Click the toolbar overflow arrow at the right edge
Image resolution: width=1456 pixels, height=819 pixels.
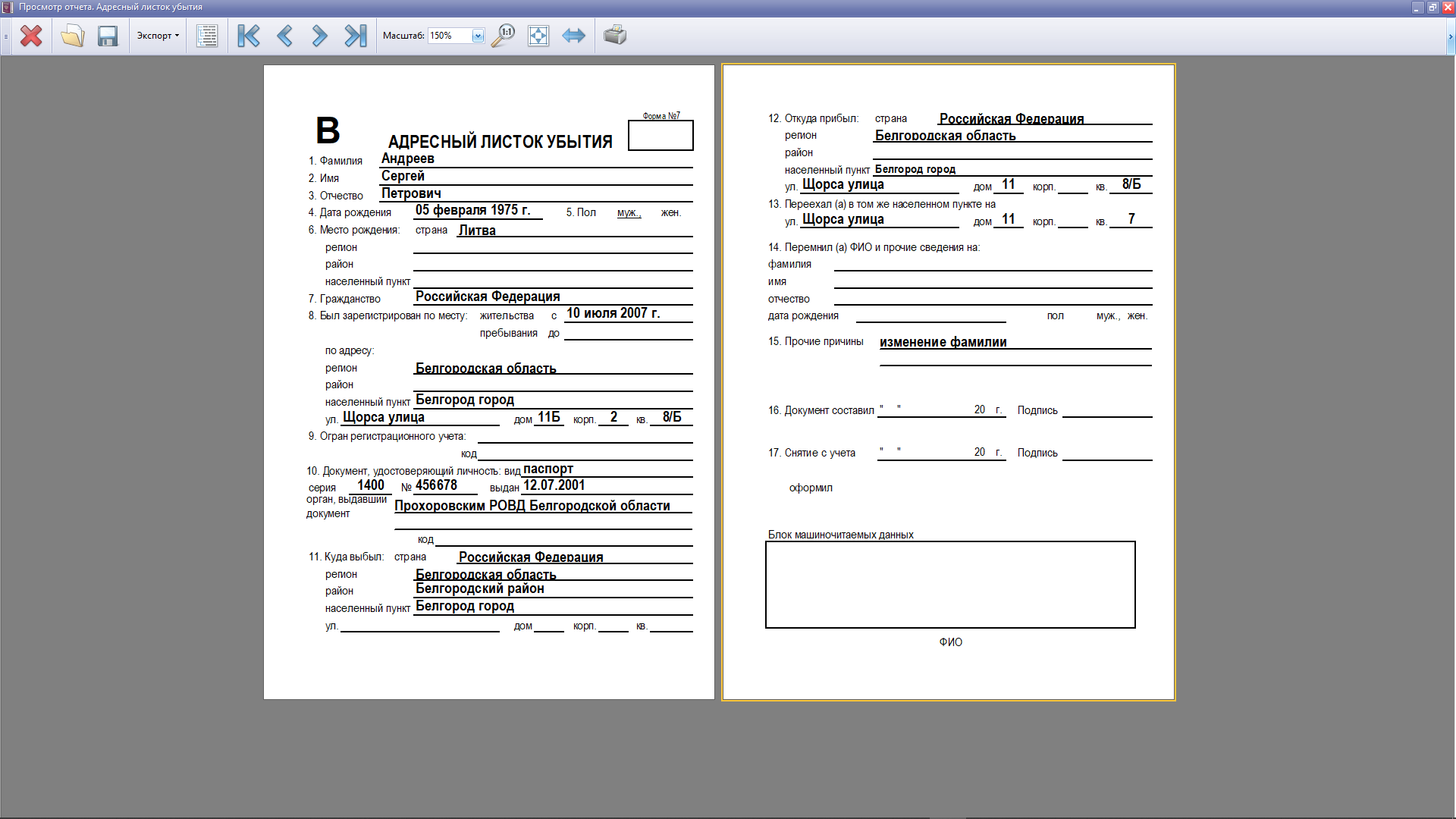click(1450, 36)
